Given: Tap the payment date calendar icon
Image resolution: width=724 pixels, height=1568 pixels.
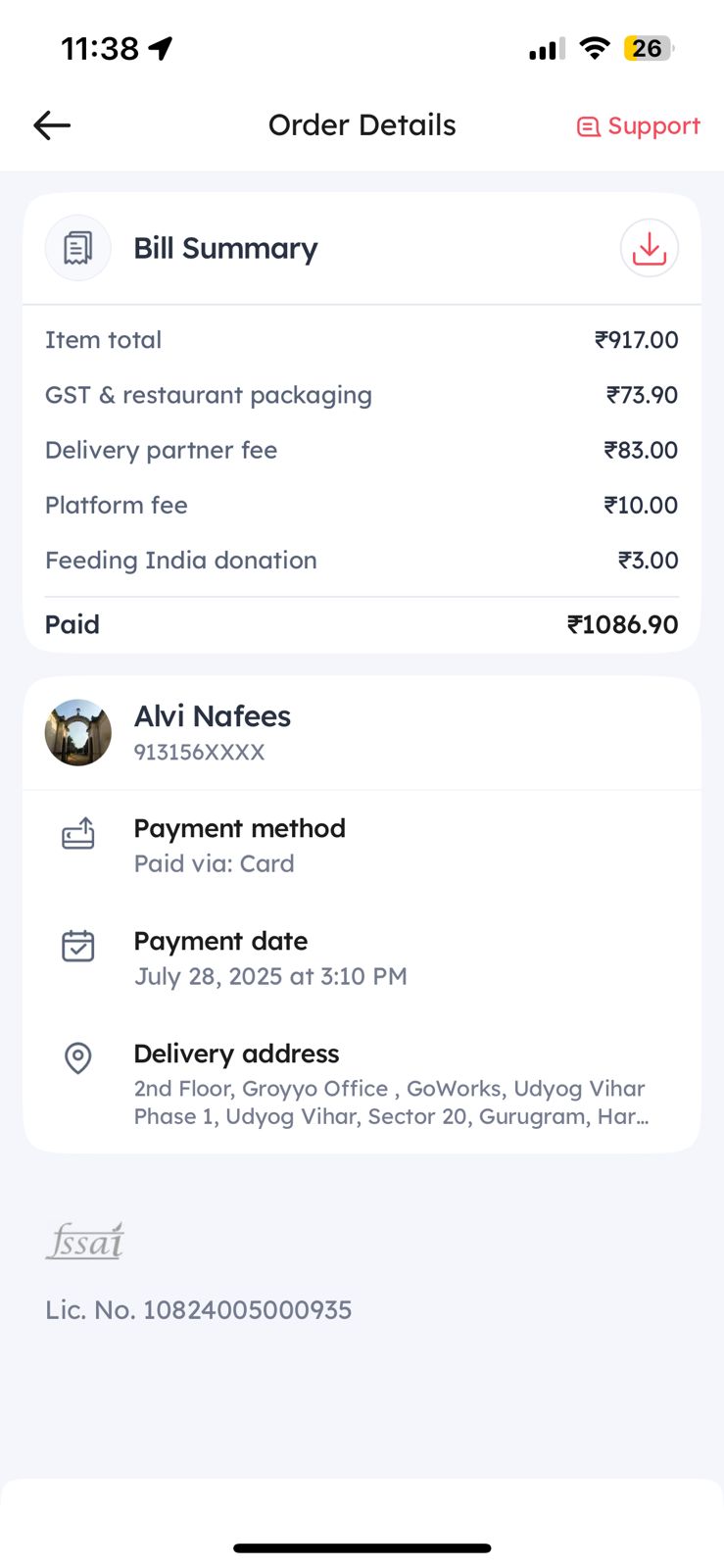Looking at the screenshot, I should 78,946.
